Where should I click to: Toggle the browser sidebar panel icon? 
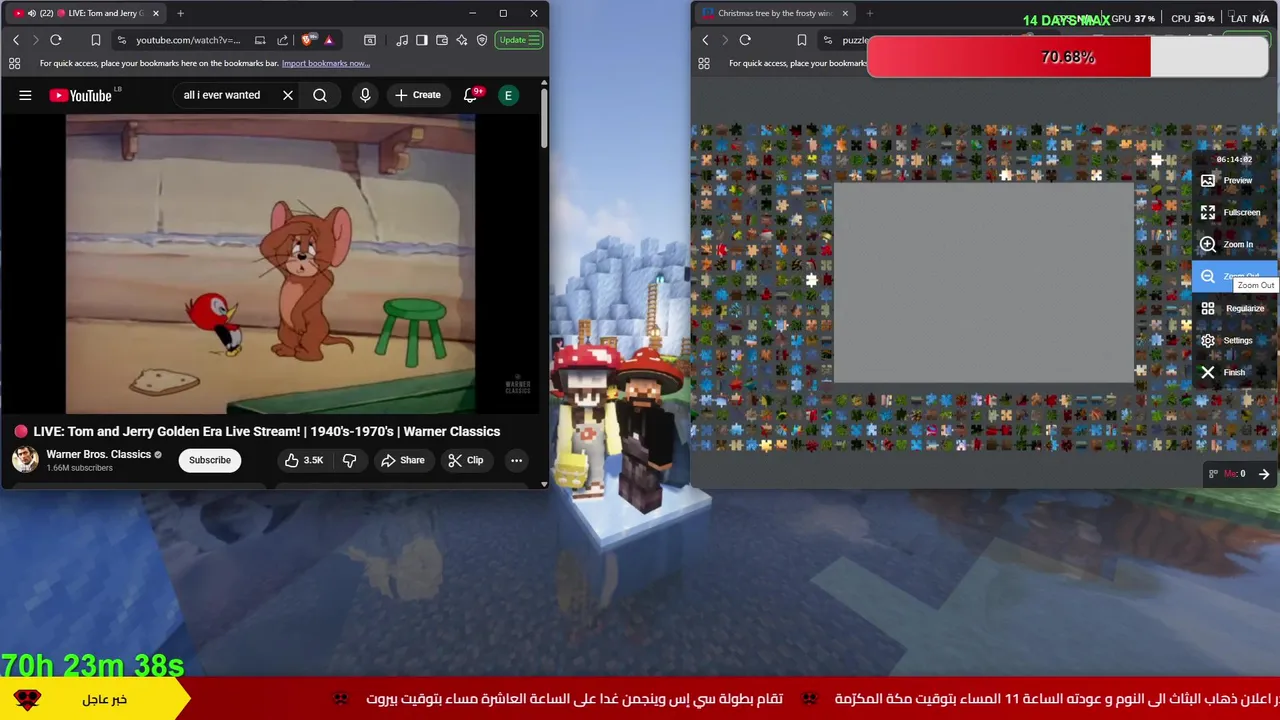(422, 40)
